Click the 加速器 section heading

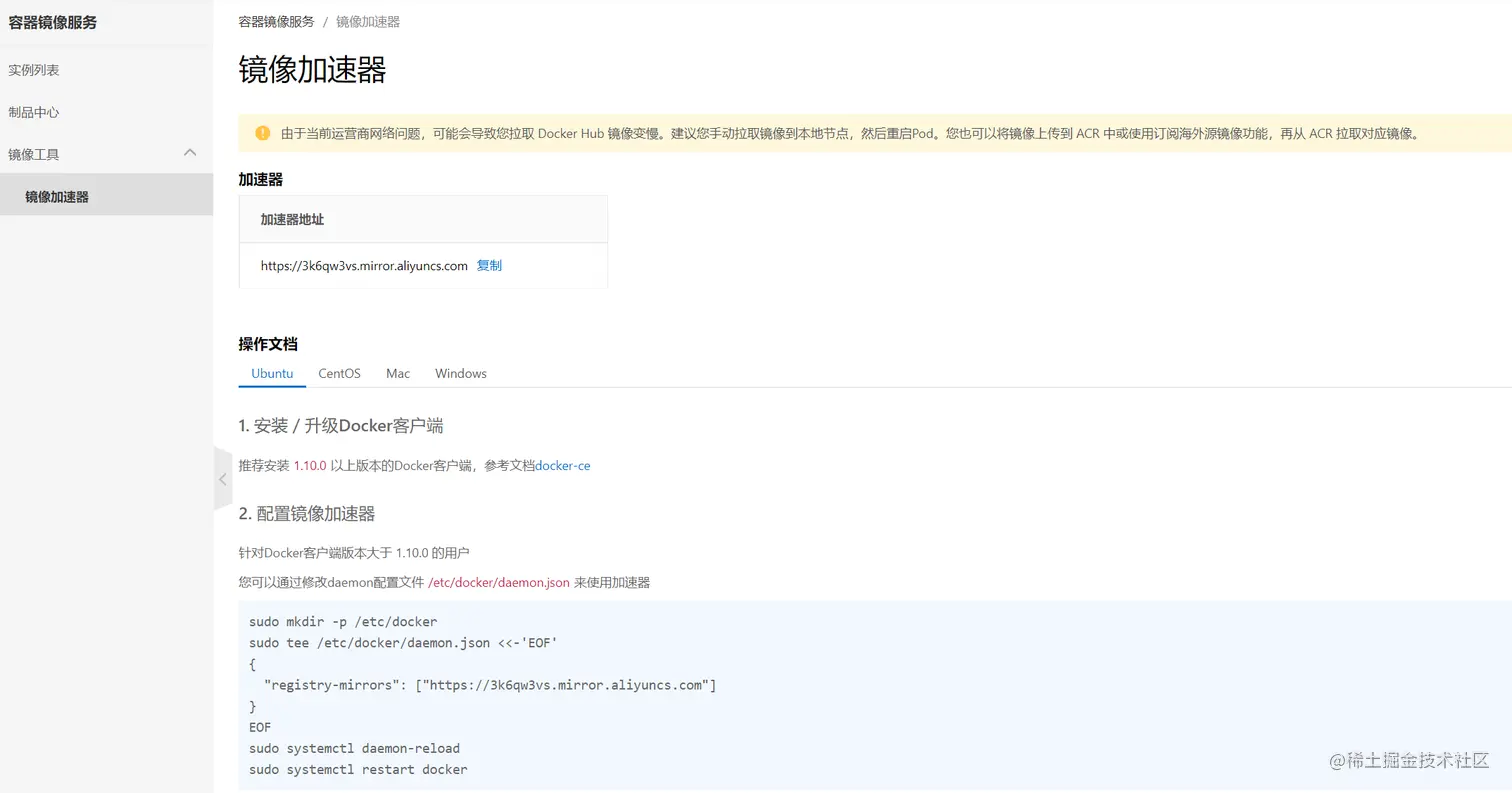260,179
